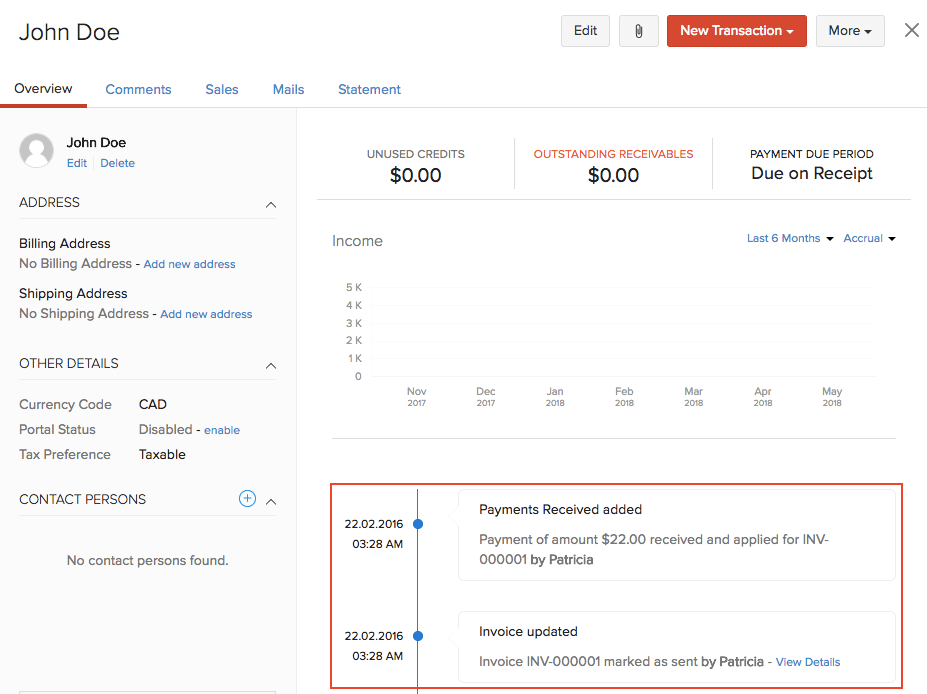Close the John Doe contact panel
Viewport: 927px width, 694px height.
click(x=911, y=30)
